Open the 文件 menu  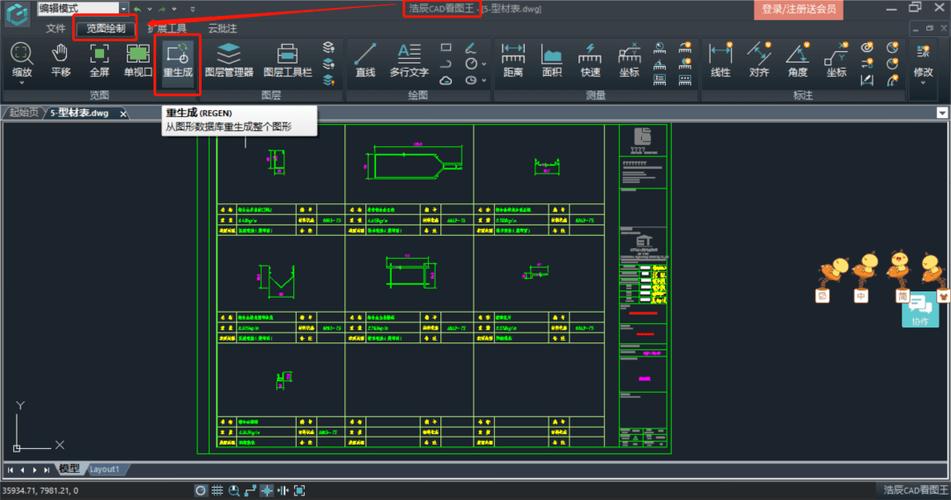point(55,29)
